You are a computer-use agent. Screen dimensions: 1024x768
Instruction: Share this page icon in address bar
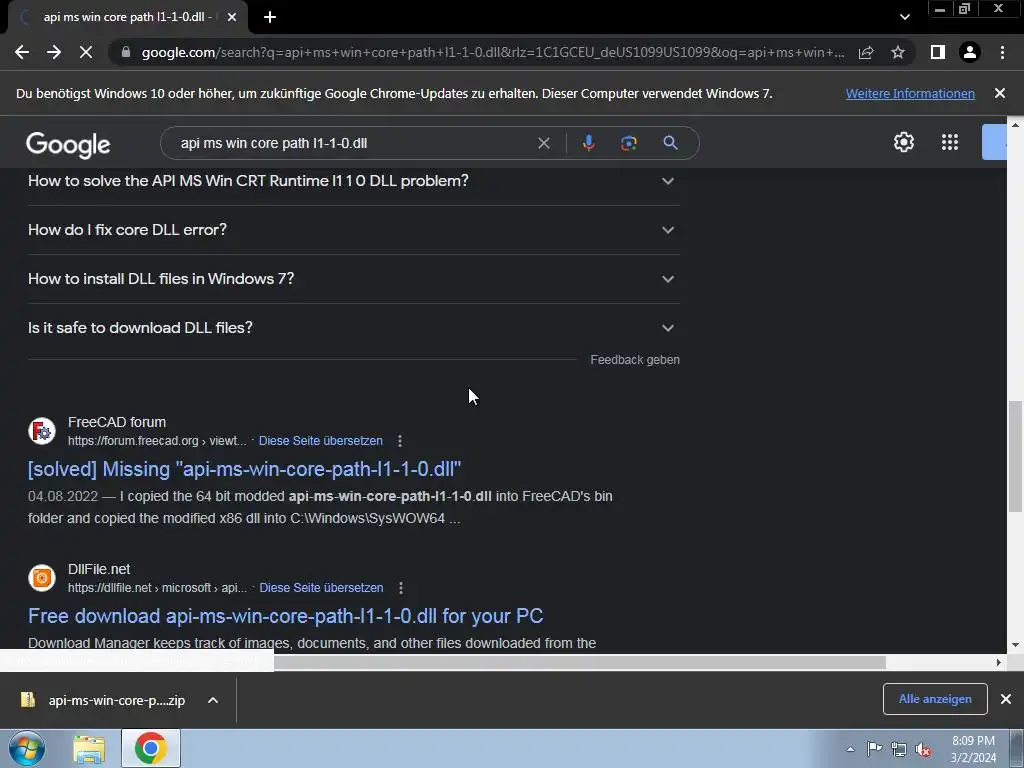coord(866,52)
